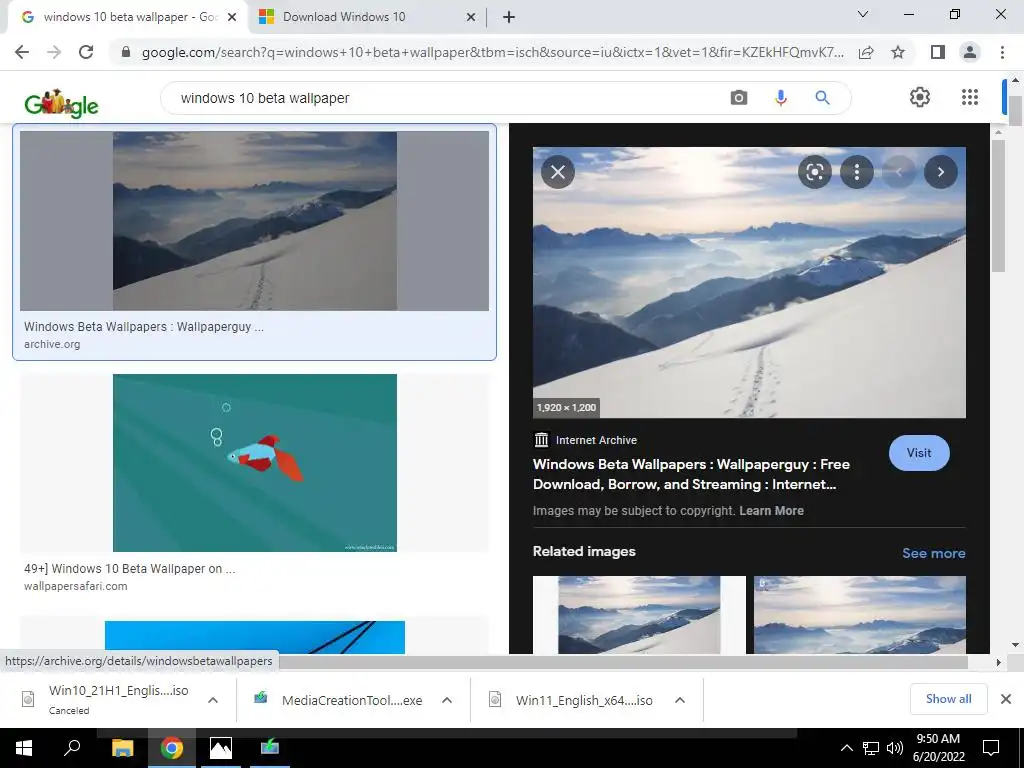Viewport: 1024px width, 768px height.
Task: Open the wallpapersafari.com result link
Action: [76, 586]
